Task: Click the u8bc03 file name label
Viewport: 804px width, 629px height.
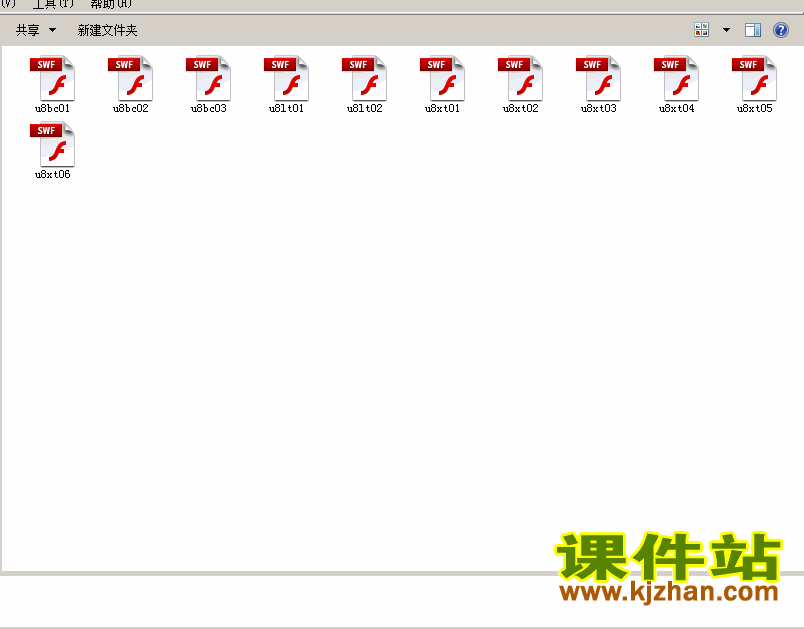Action: tap(208, 108)
